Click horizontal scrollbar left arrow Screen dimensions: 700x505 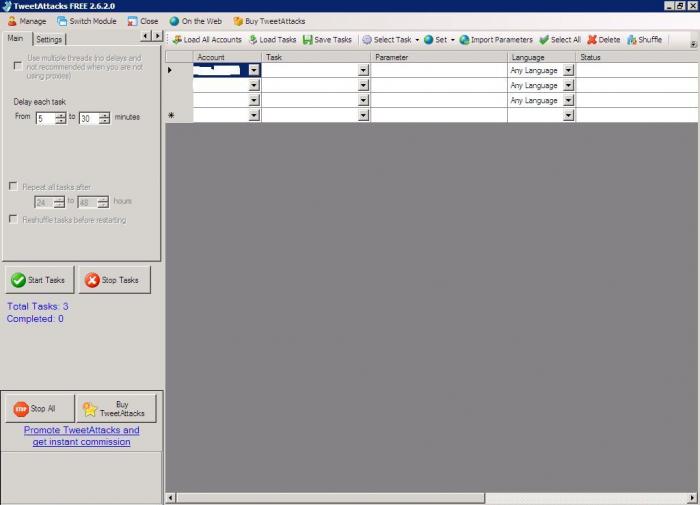tap(171, 497)
